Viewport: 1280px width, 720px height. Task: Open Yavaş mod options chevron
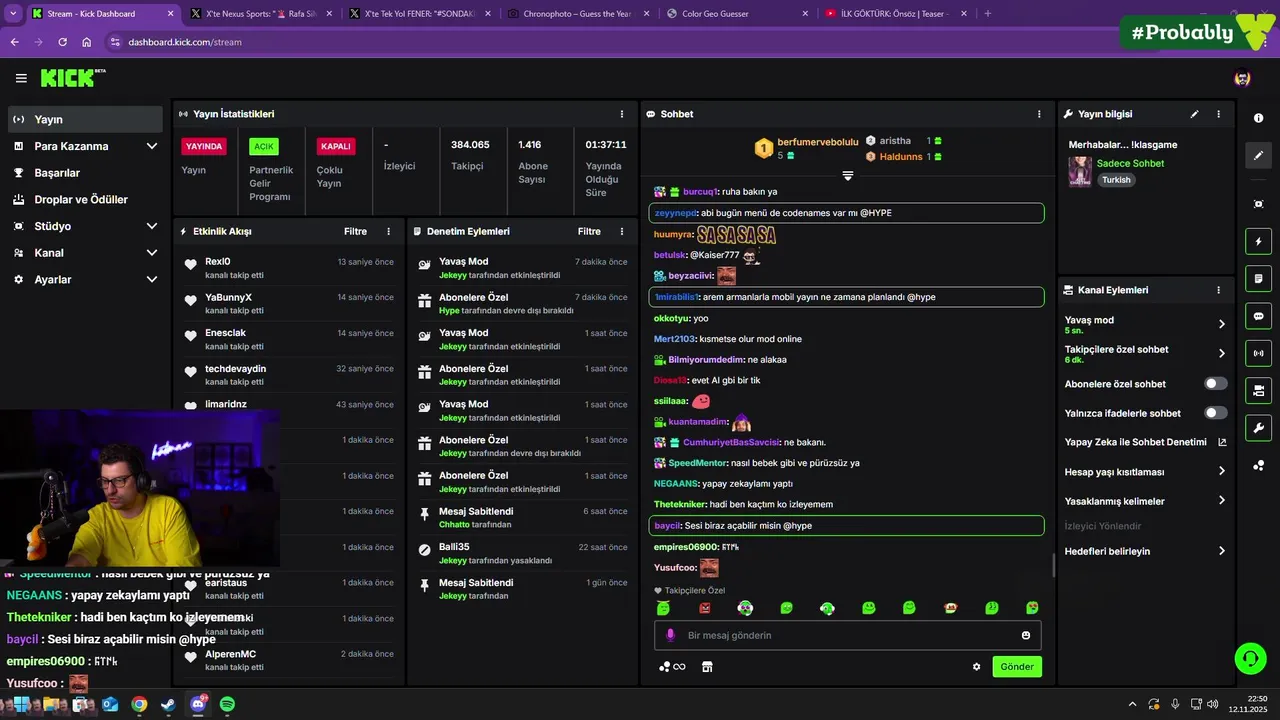coord(1221,324)
